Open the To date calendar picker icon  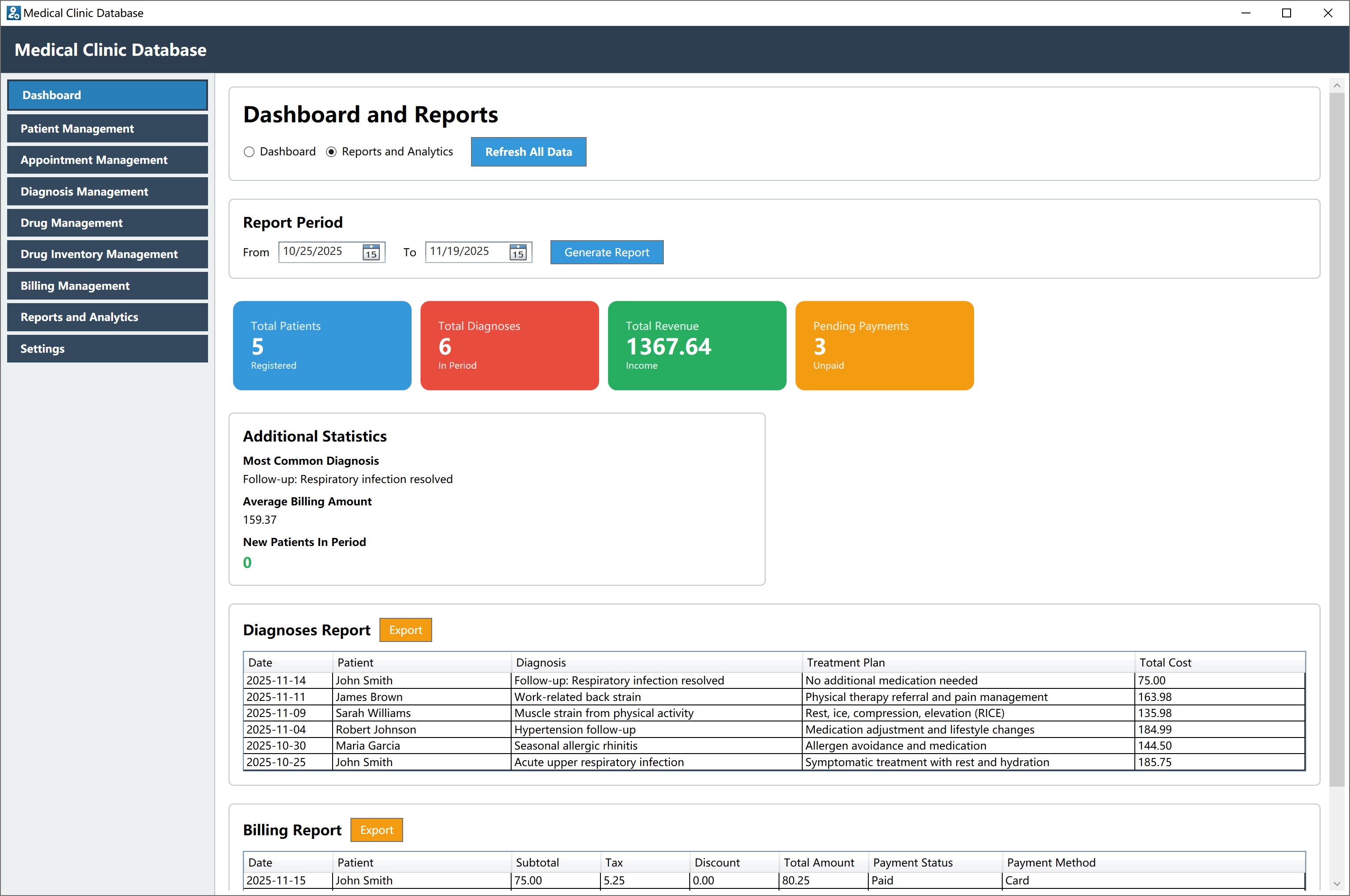point(517,252)
